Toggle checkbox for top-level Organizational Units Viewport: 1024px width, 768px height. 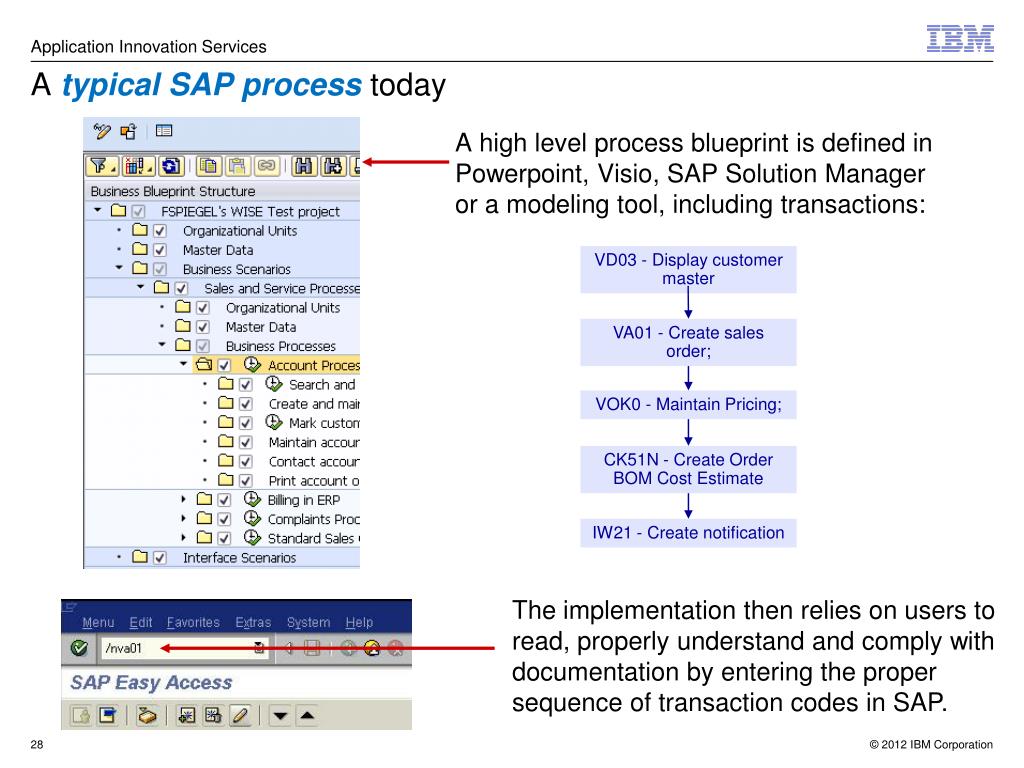(x=160, y=231)
